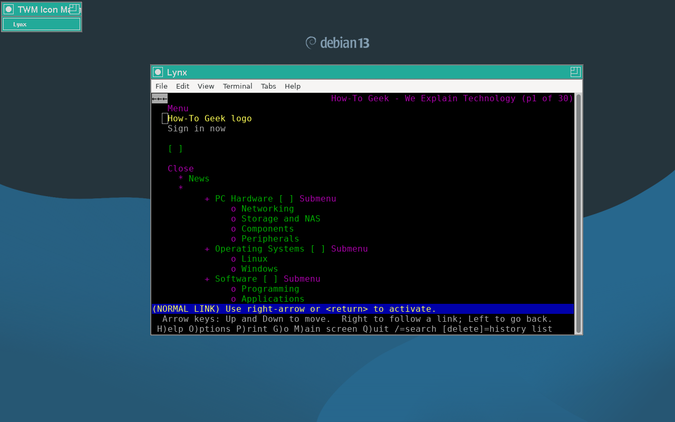Open the Networking link

(x=267, y=209)
